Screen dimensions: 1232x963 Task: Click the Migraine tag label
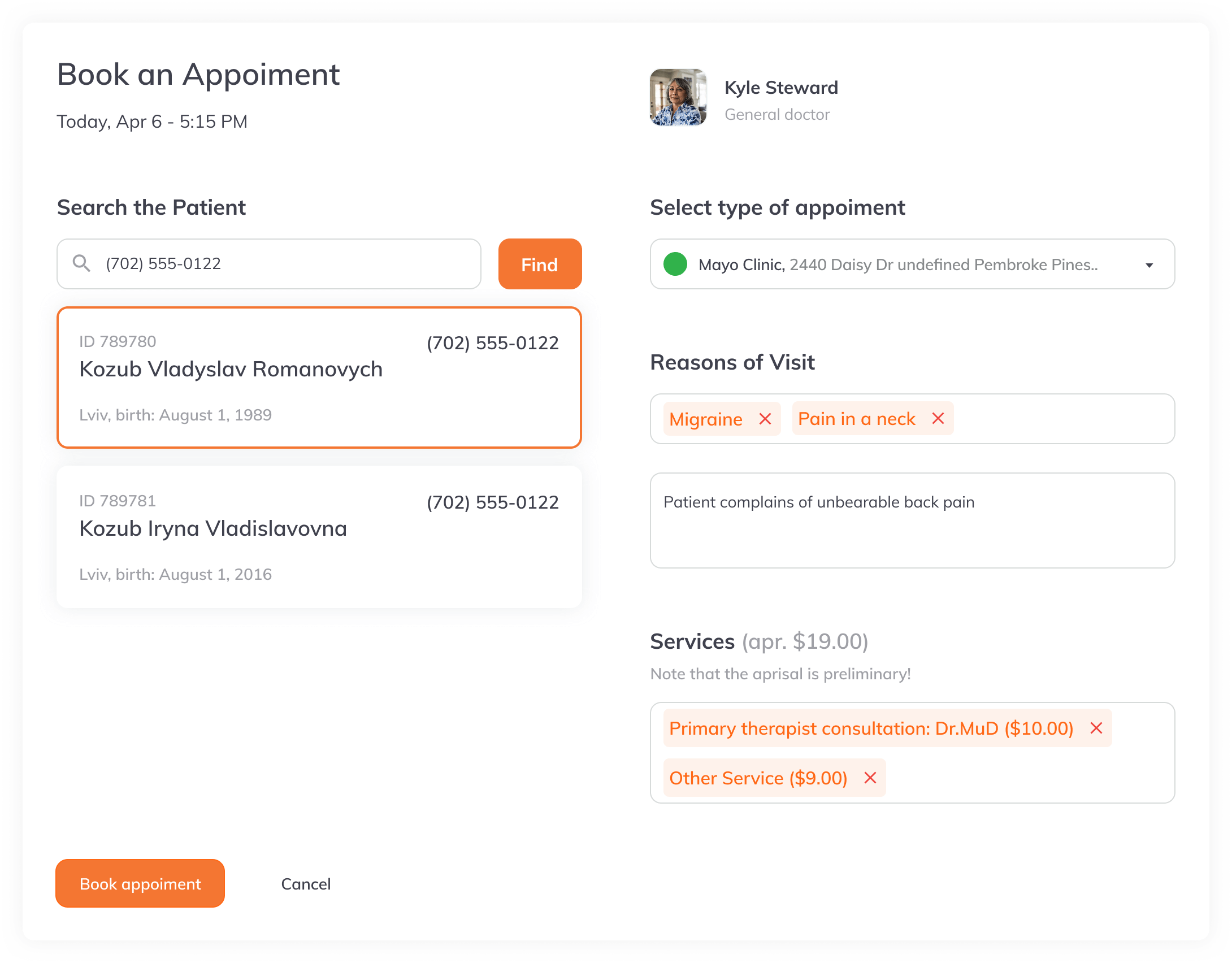[x=706, y=419]
